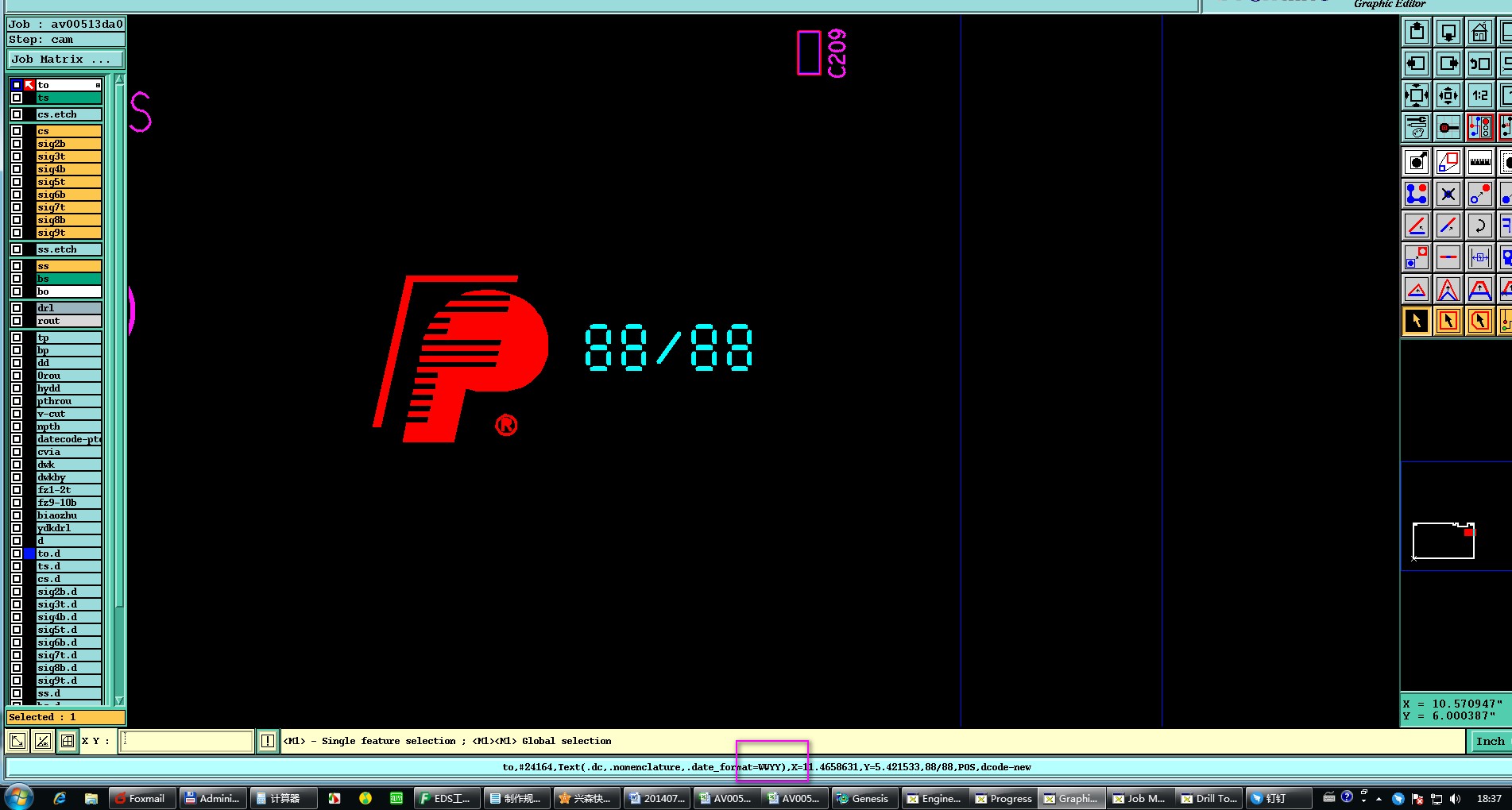Select the ruler measurement tool
This screenshot has height=810, width=1512.
tap(1480, 163)
